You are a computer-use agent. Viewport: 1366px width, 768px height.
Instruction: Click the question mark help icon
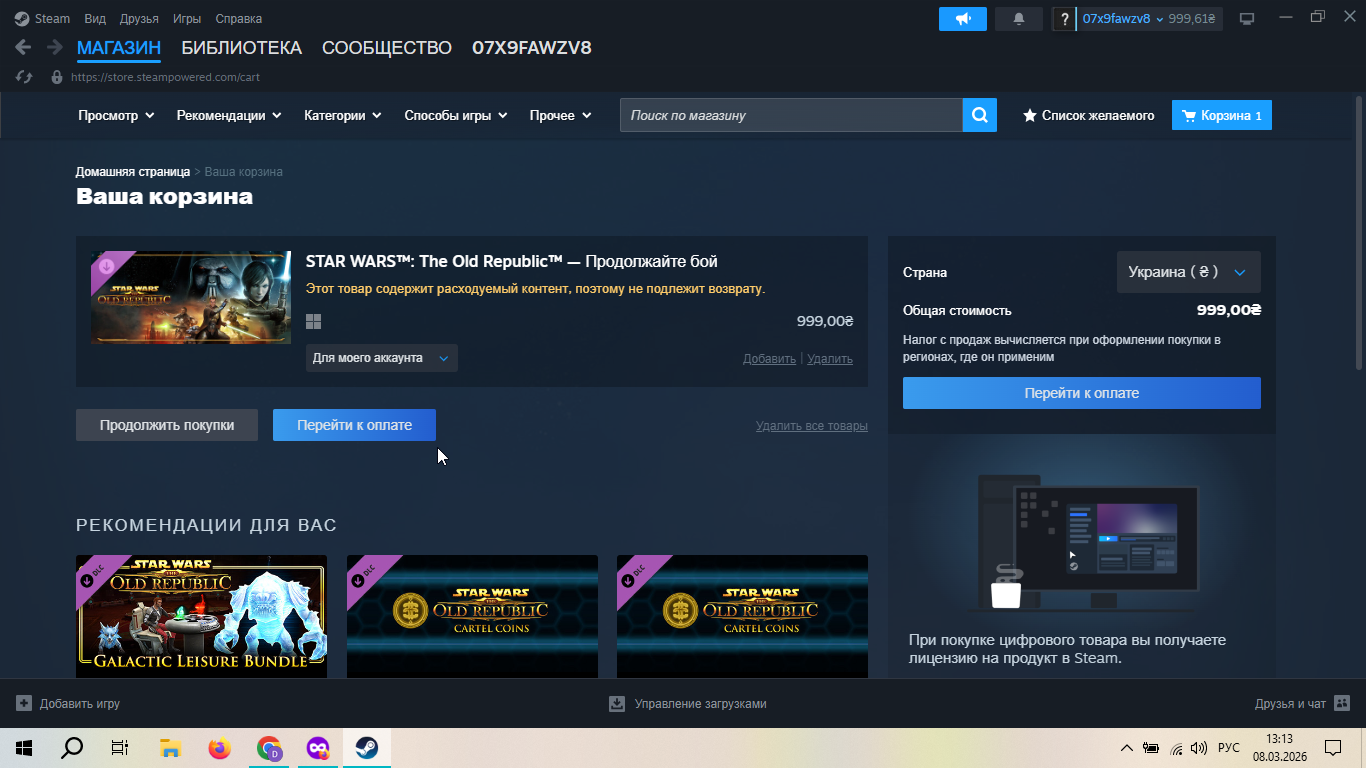click(x=1064, y=19)
